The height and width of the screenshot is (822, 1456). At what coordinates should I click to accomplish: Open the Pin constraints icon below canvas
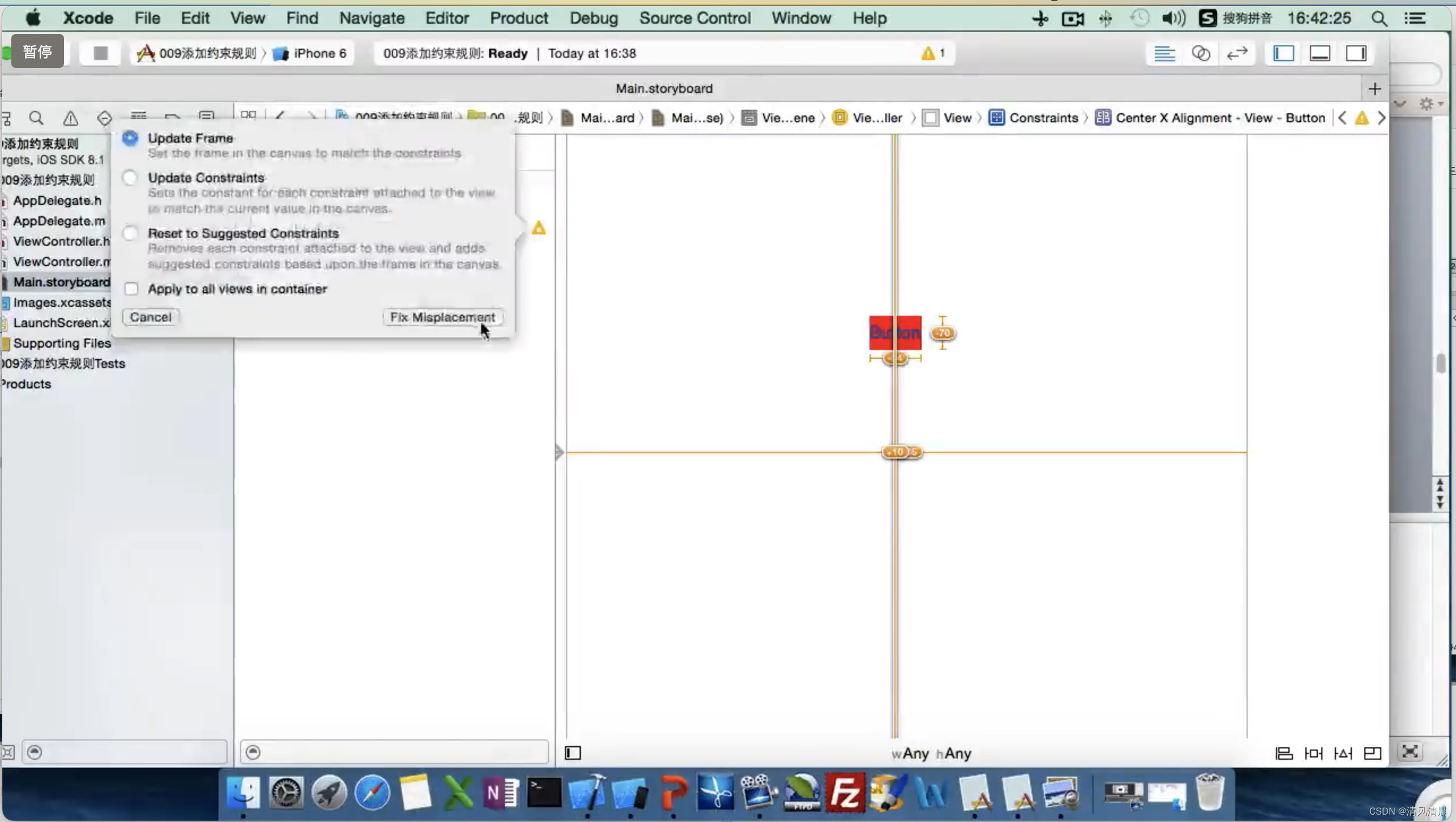[1313, 753]
